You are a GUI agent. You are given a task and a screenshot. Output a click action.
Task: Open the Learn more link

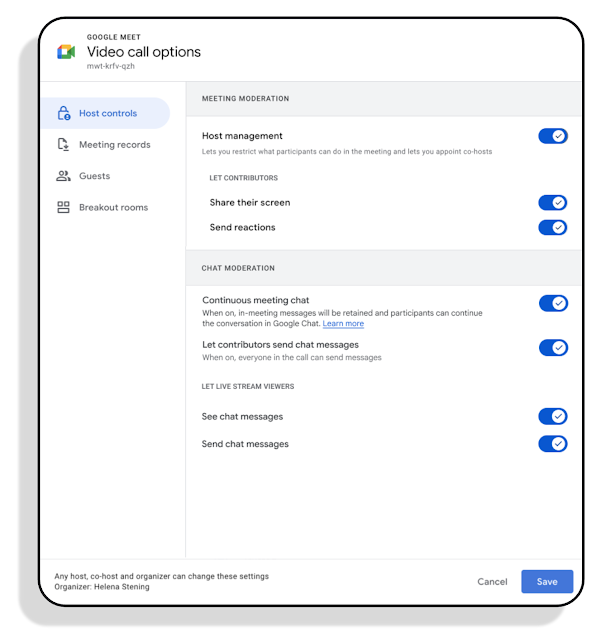click(x=343, y=324)
